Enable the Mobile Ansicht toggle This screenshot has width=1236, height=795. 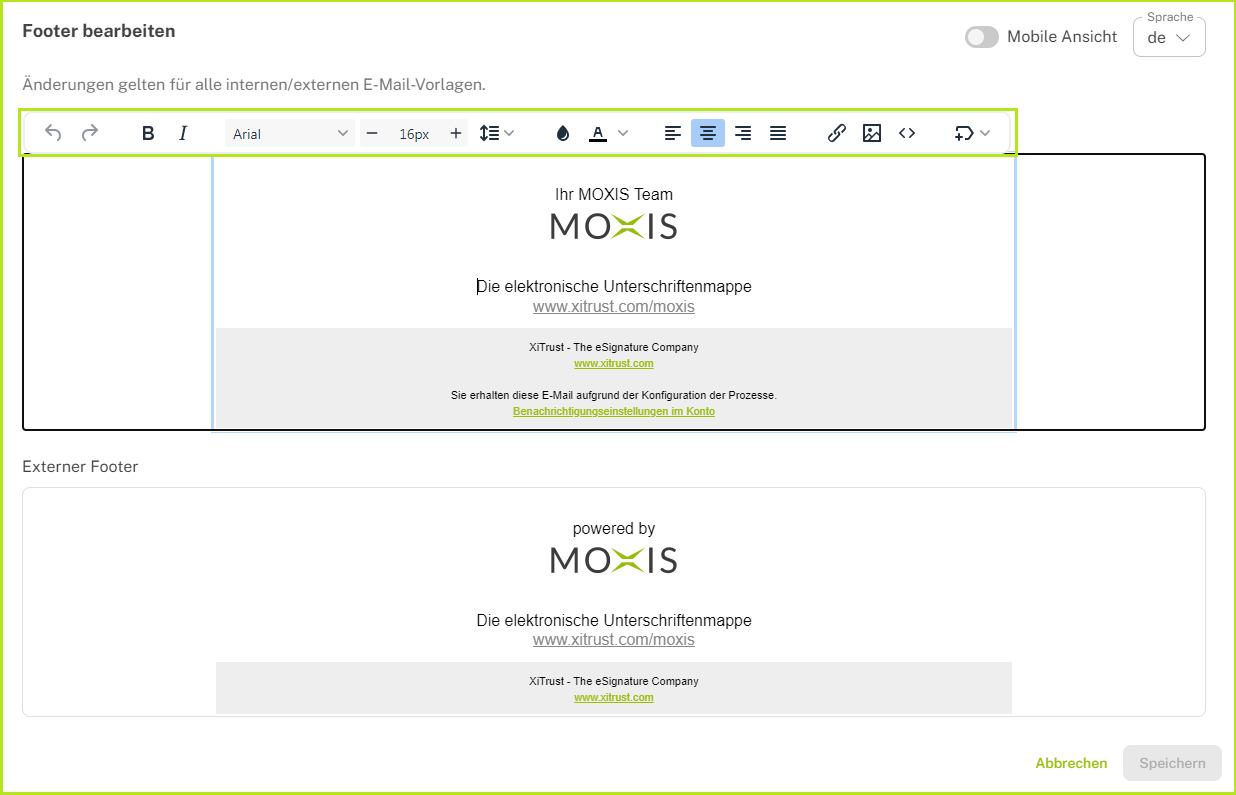tap(981, 37)
